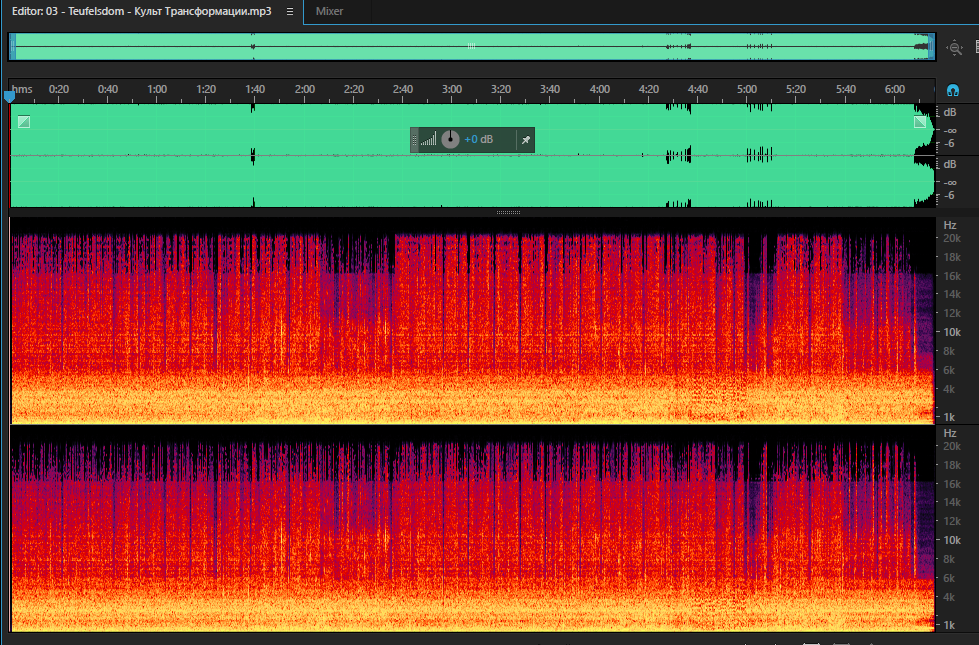
Task: Click the dB label of upper channel scale
Action: (950, 112)
